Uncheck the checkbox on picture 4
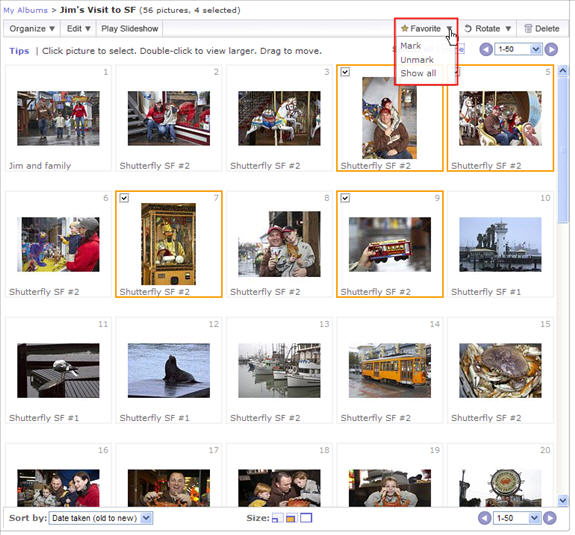This screenshot has height=535, width=575. 345,72
